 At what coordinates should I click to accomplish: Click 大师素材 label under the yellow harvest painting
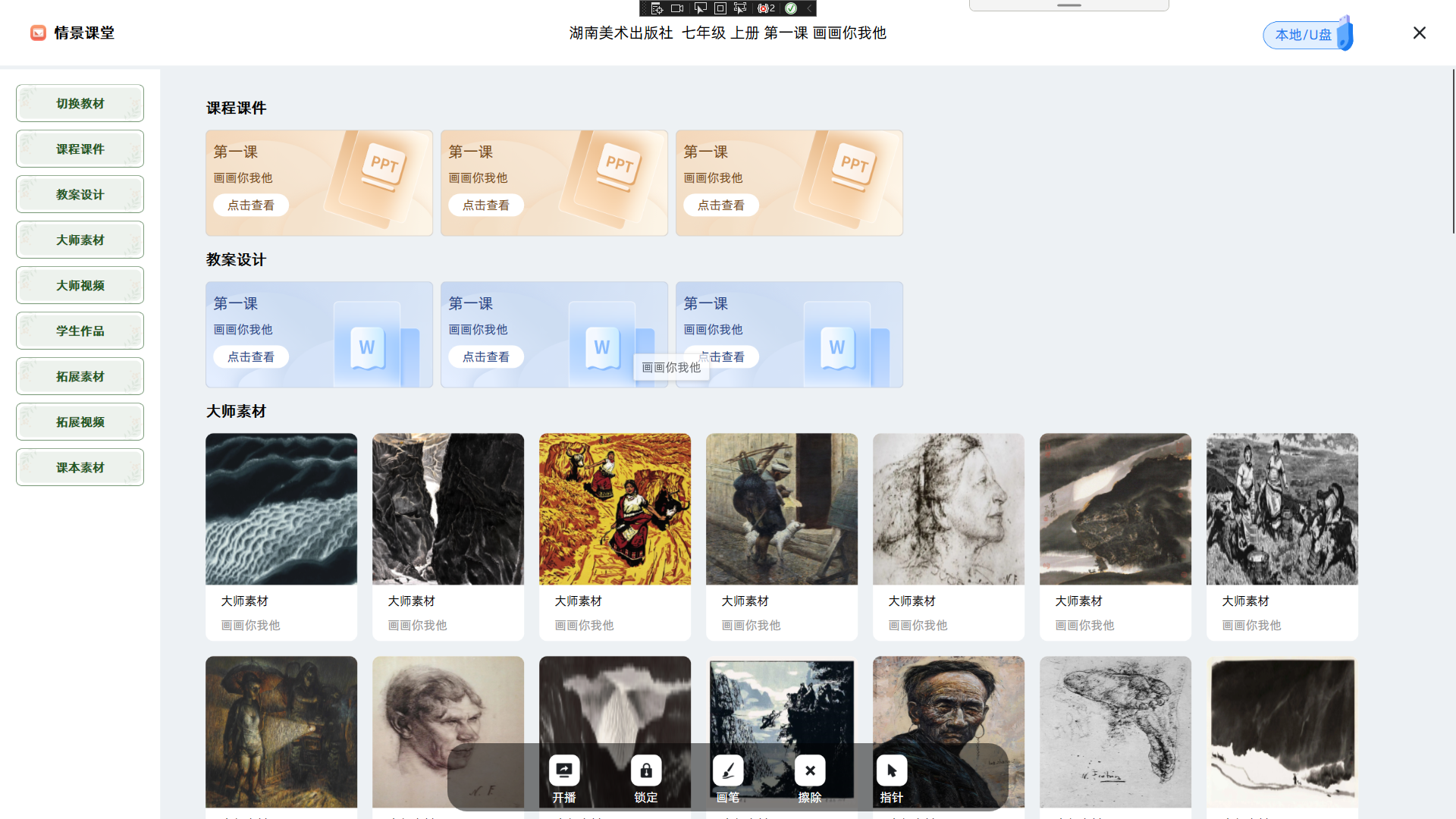(x=578, y=601)
